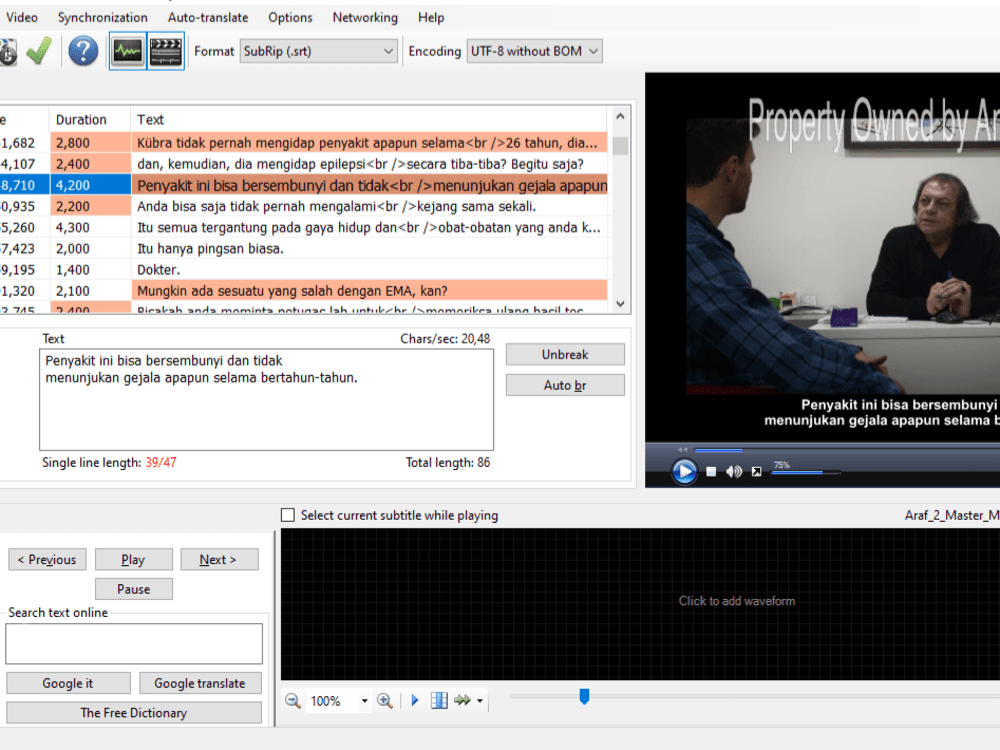This screenshot has height=750, width=1000.
Task: Zoom in the waveform with magnifier plus
Action: point(385,701)
